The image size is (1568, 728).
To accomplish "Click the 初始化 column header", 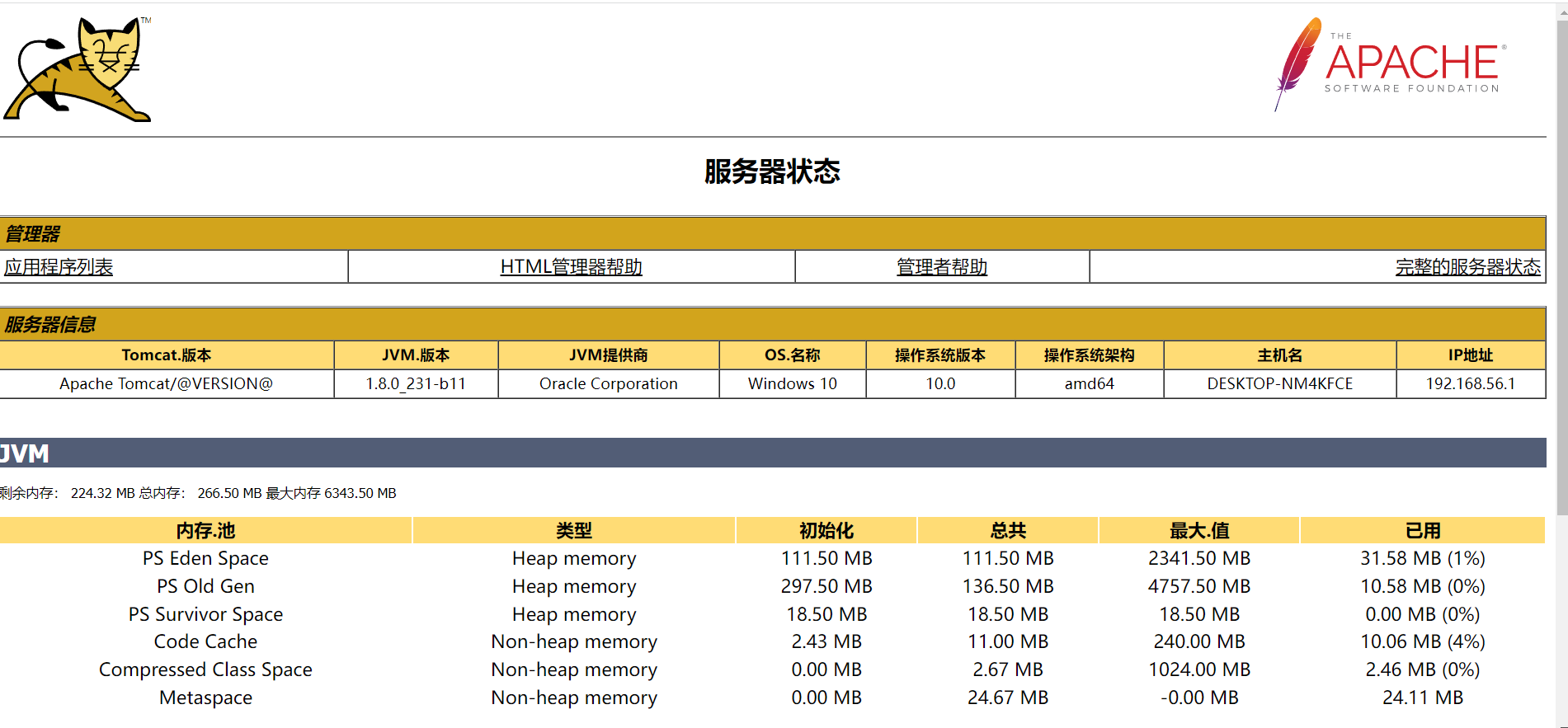I will click(x=826, y=531).
